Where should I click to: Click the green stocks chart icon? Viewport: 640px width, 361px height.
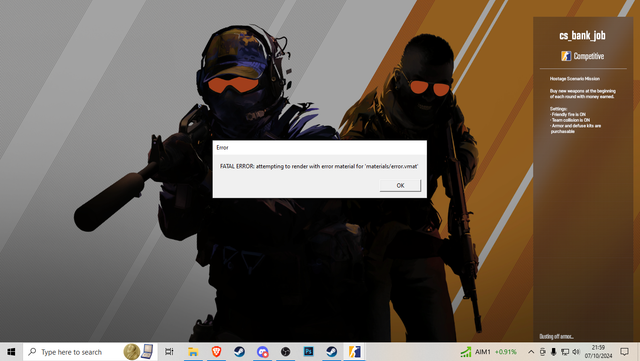(x=466, y=352)
